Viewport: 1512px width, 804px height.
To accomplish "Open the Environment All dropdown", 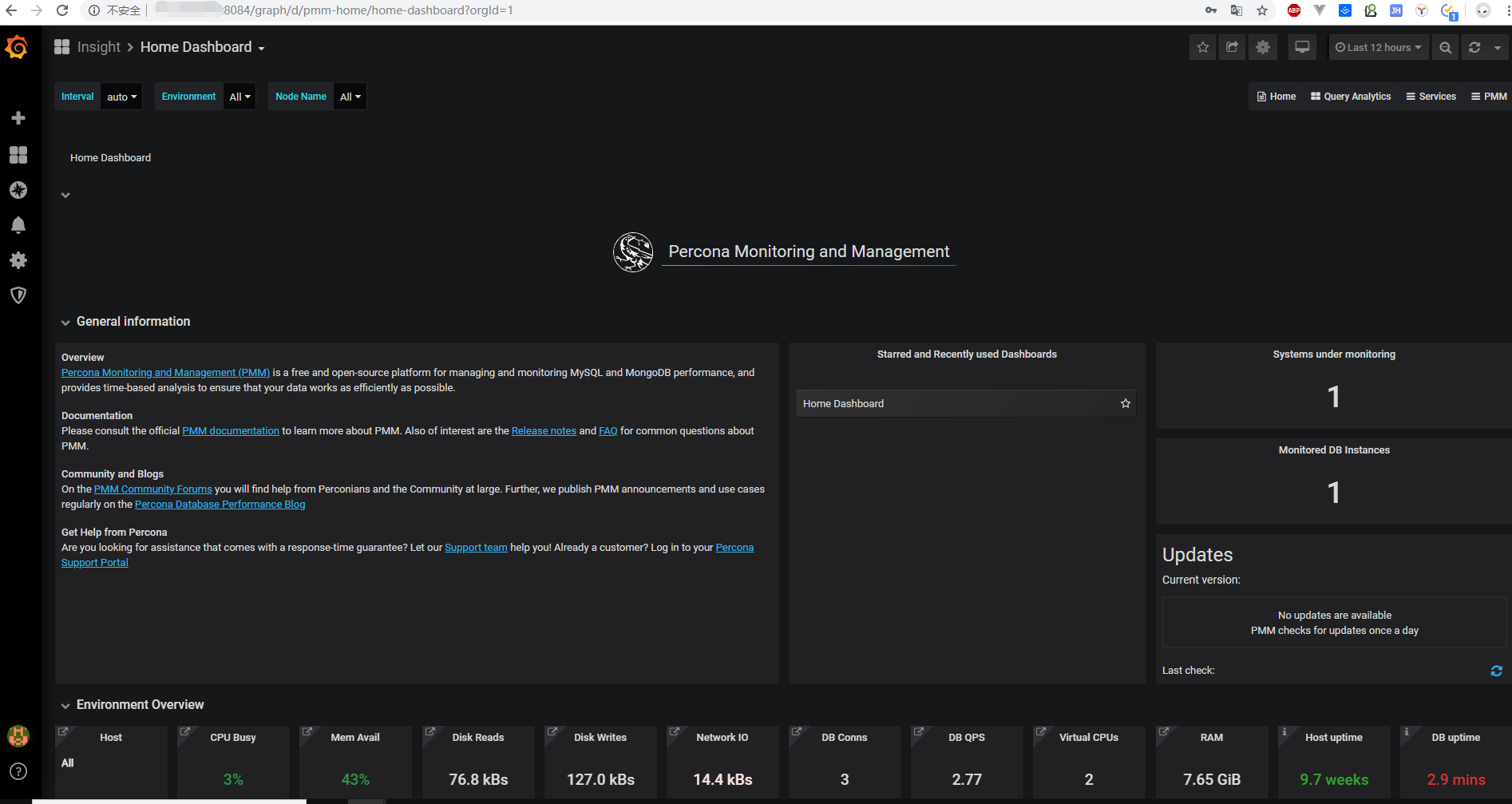I will click(239, 97).
